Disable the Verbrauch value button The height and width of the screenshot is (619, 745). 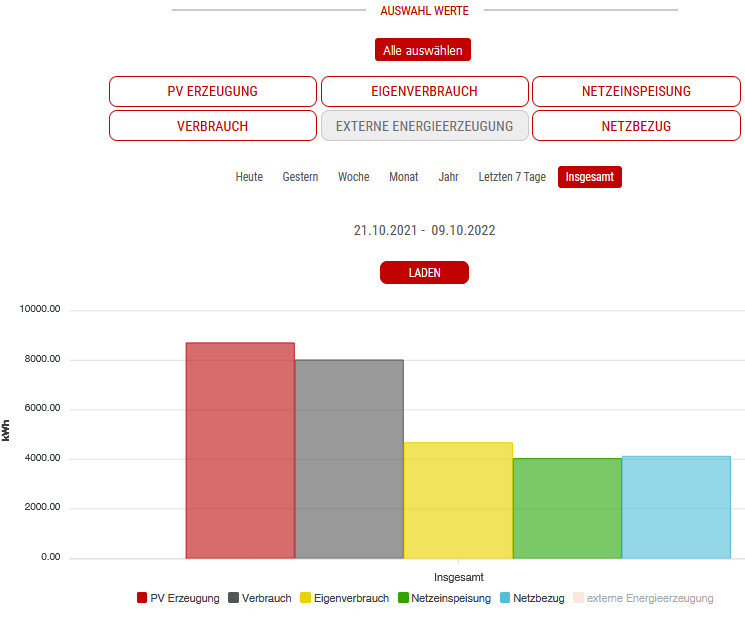point(212,126)
